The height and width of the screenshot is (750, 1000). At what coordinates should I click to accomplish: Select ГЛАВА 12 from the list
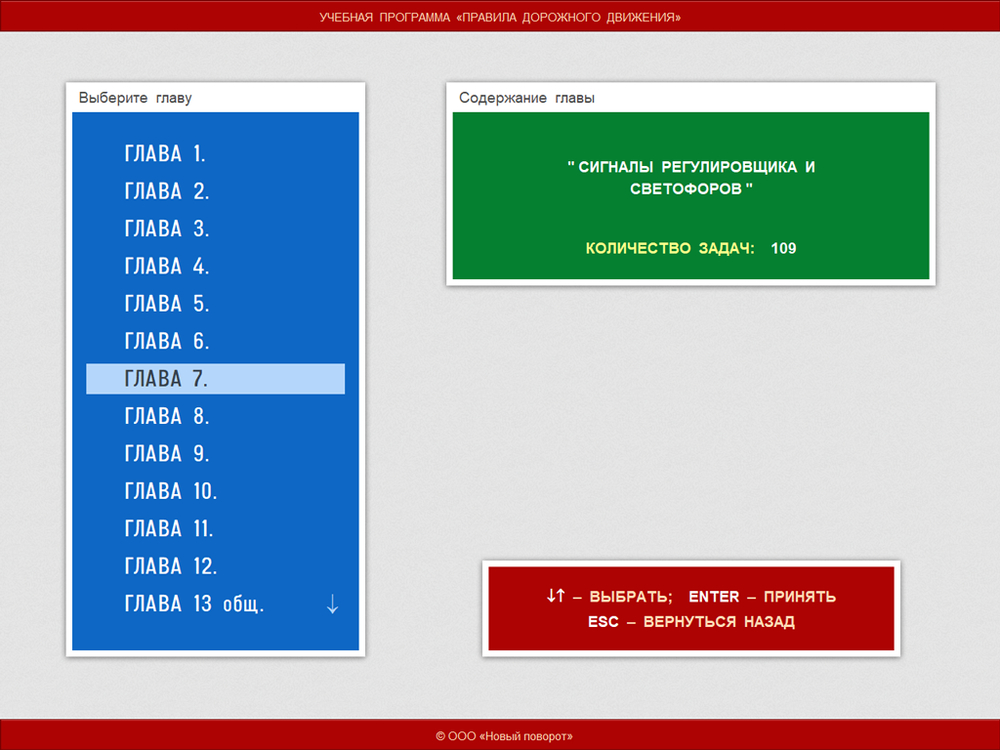pos(171,566)
